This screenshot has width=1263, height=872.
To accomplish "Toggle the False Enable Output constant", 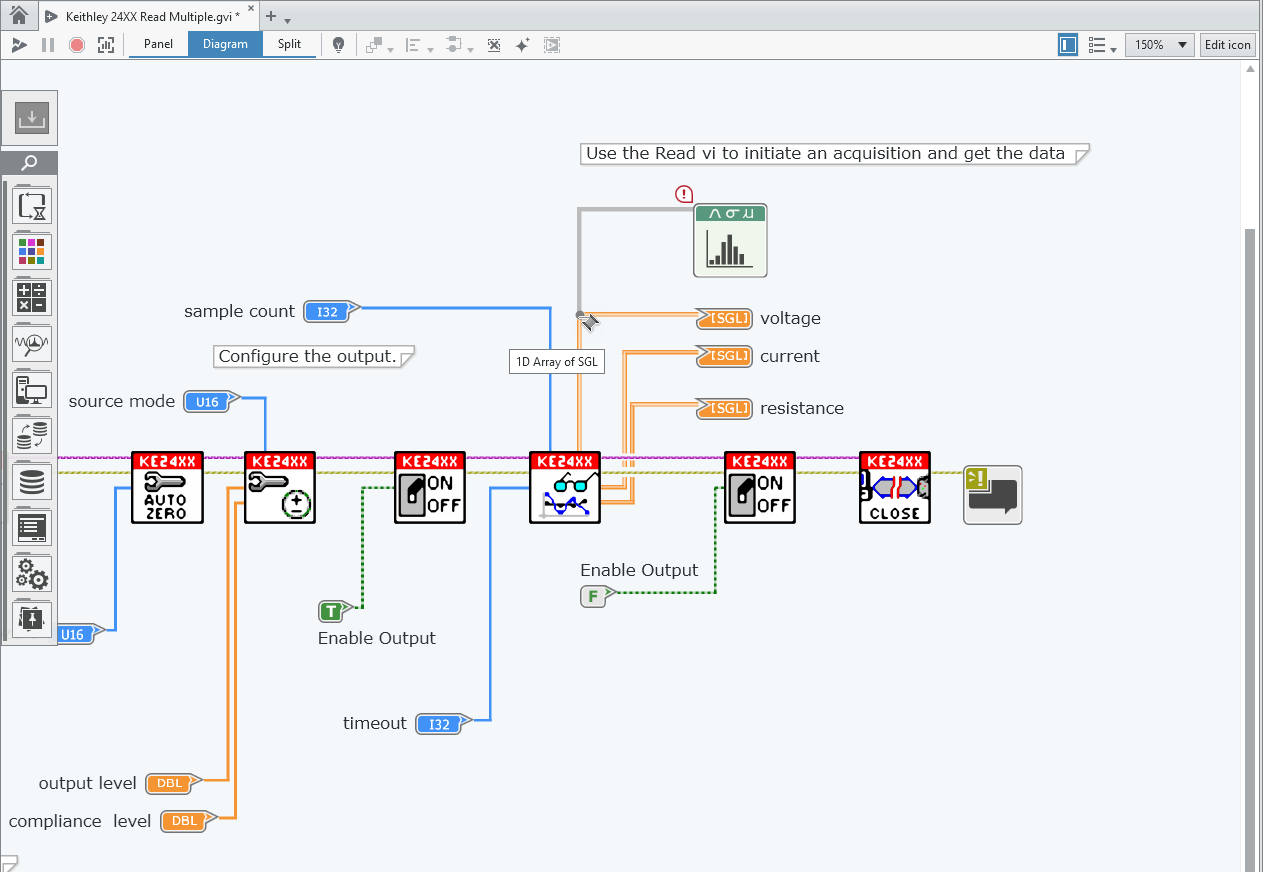I will (x=593, y=597).
